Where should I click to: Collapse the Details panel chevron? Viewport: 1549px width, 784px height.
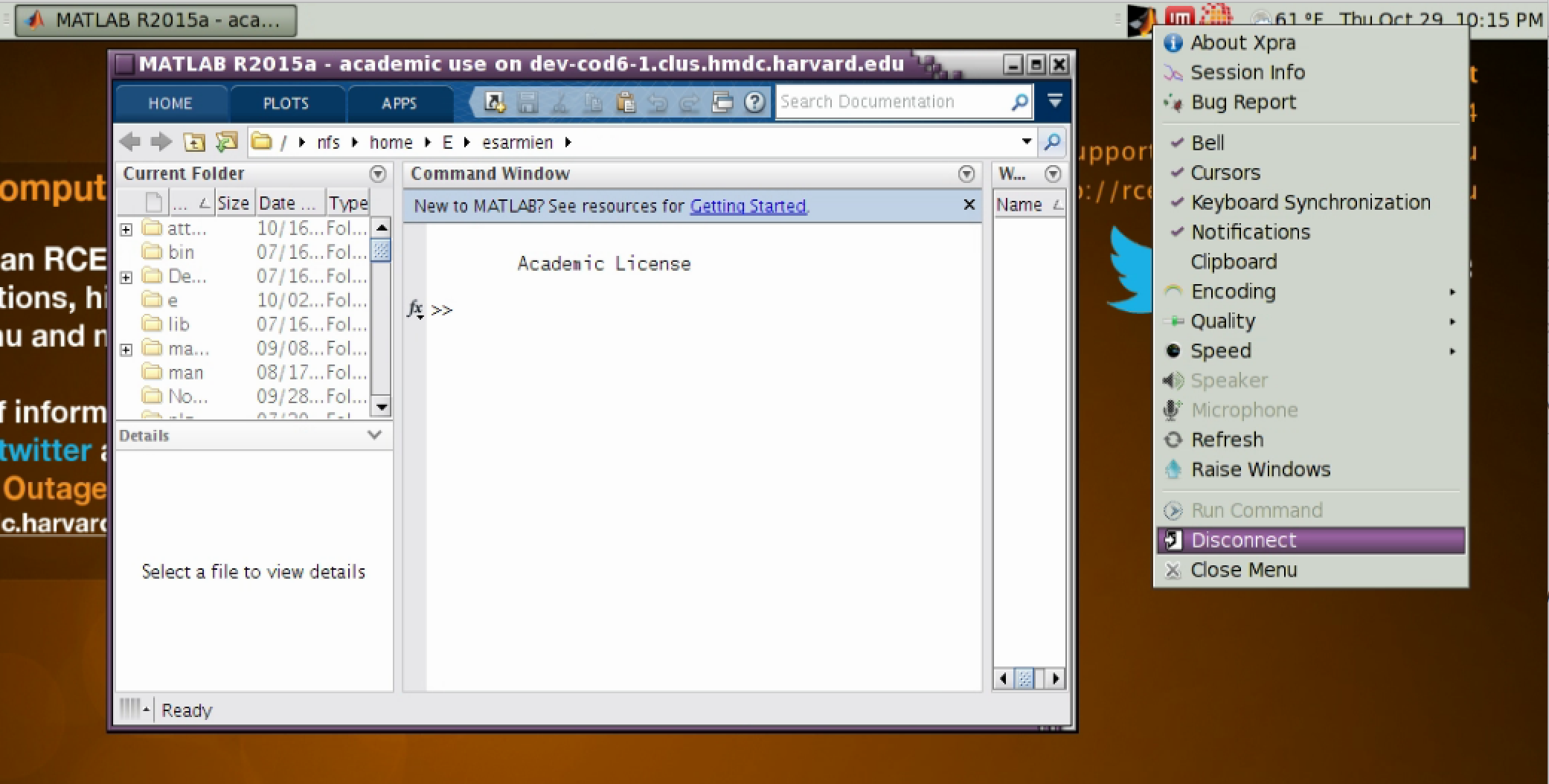[x=374, y=434]
